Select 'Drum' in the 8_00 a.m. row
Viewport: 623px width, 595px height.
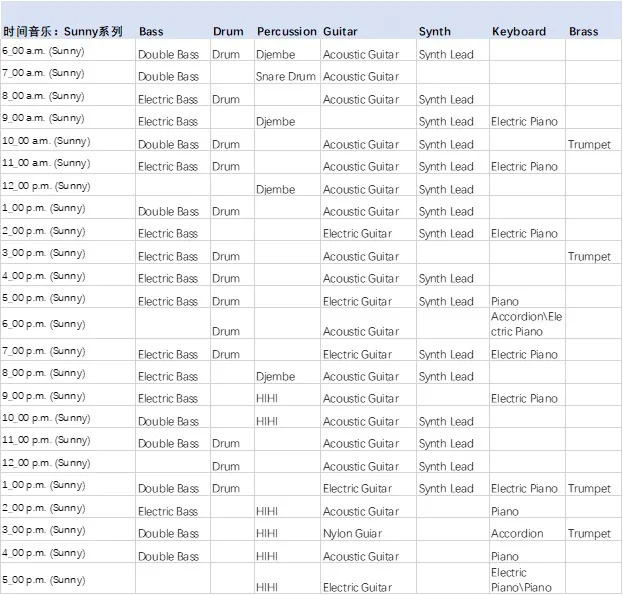(x=226, y=99)
